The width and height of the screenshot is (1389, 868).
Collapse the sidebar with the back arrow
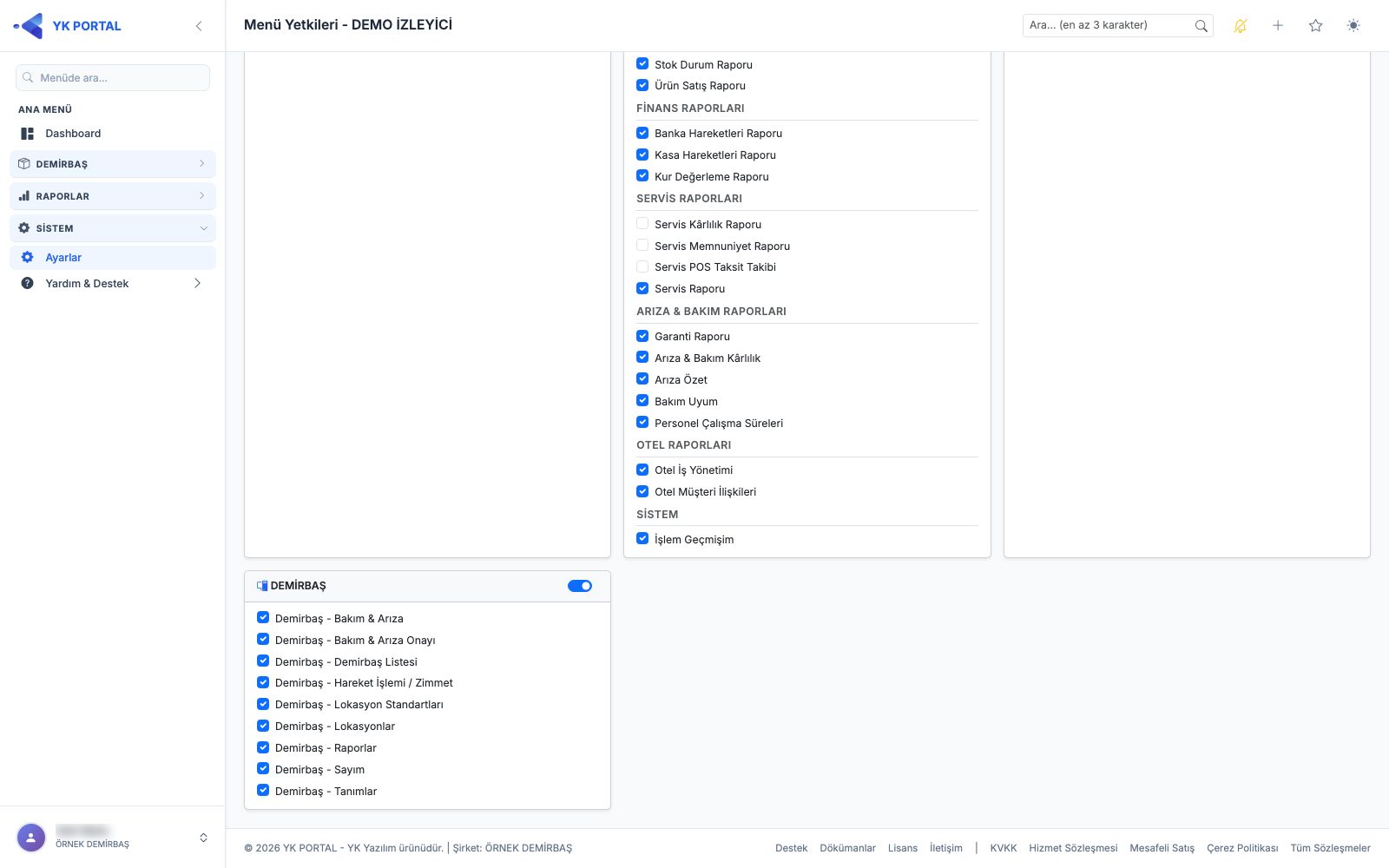199,26
